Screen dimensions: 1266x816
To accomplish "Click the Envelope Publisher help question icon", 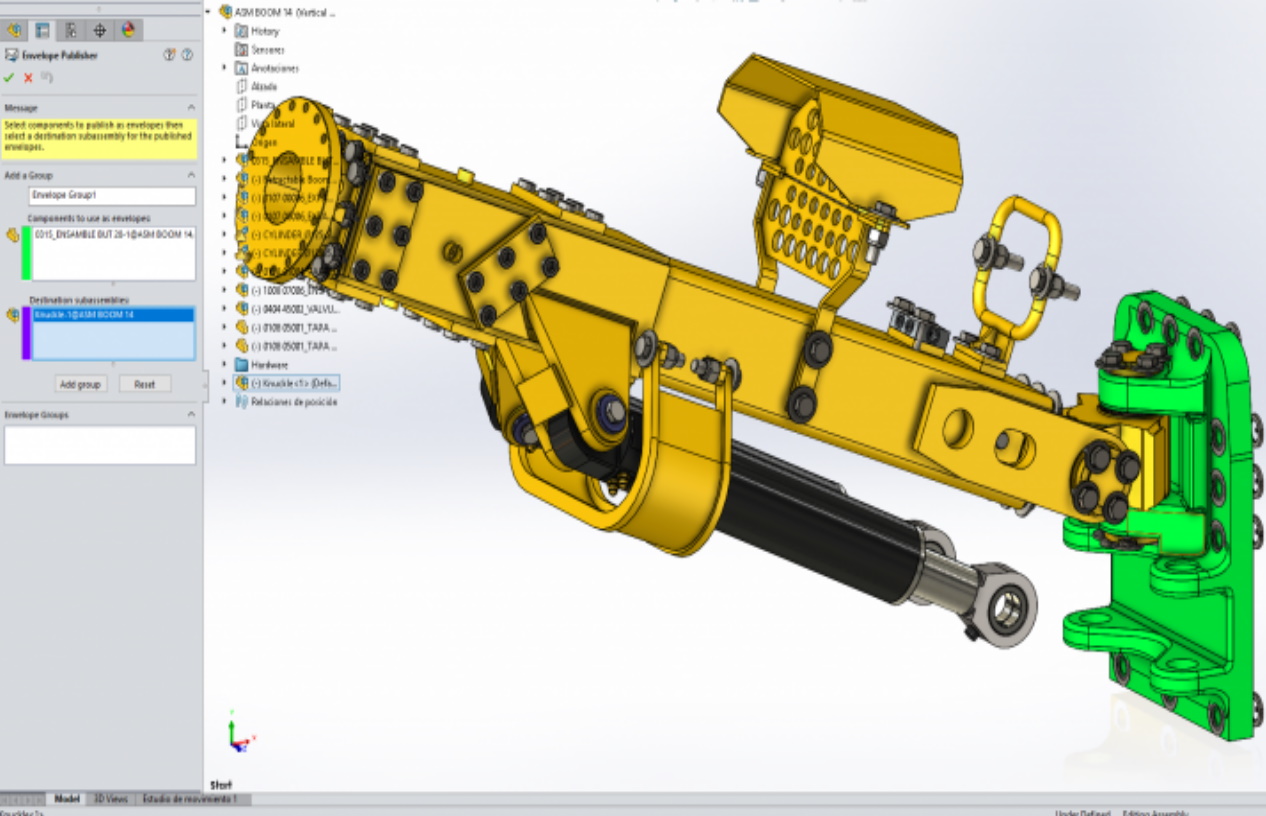I will click(x=187, y=55).
